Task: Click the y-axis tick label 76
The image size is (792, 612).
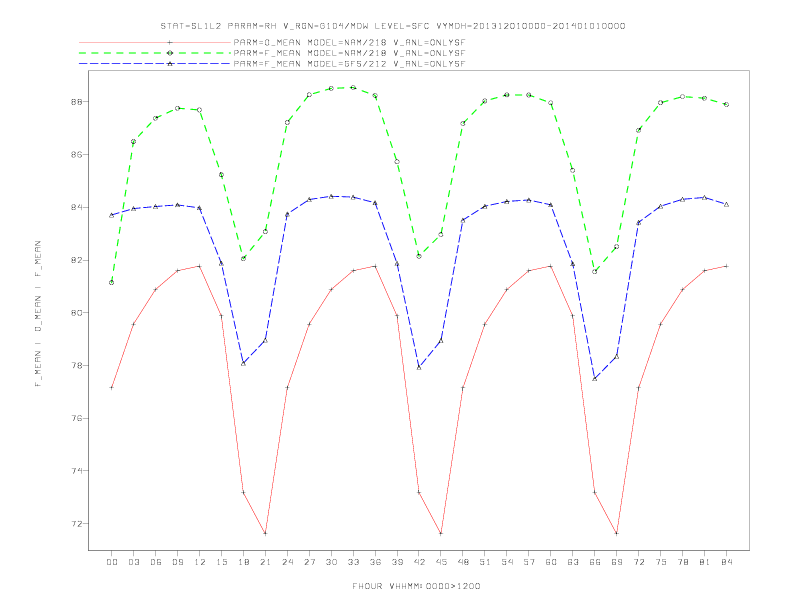Action: coord(77,418)
